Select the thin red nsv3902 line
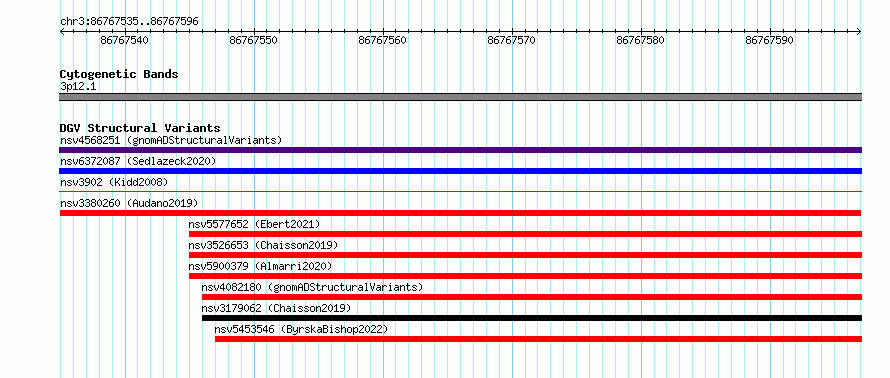The height and width of the screenshot is (378, 890). [460, 192]
